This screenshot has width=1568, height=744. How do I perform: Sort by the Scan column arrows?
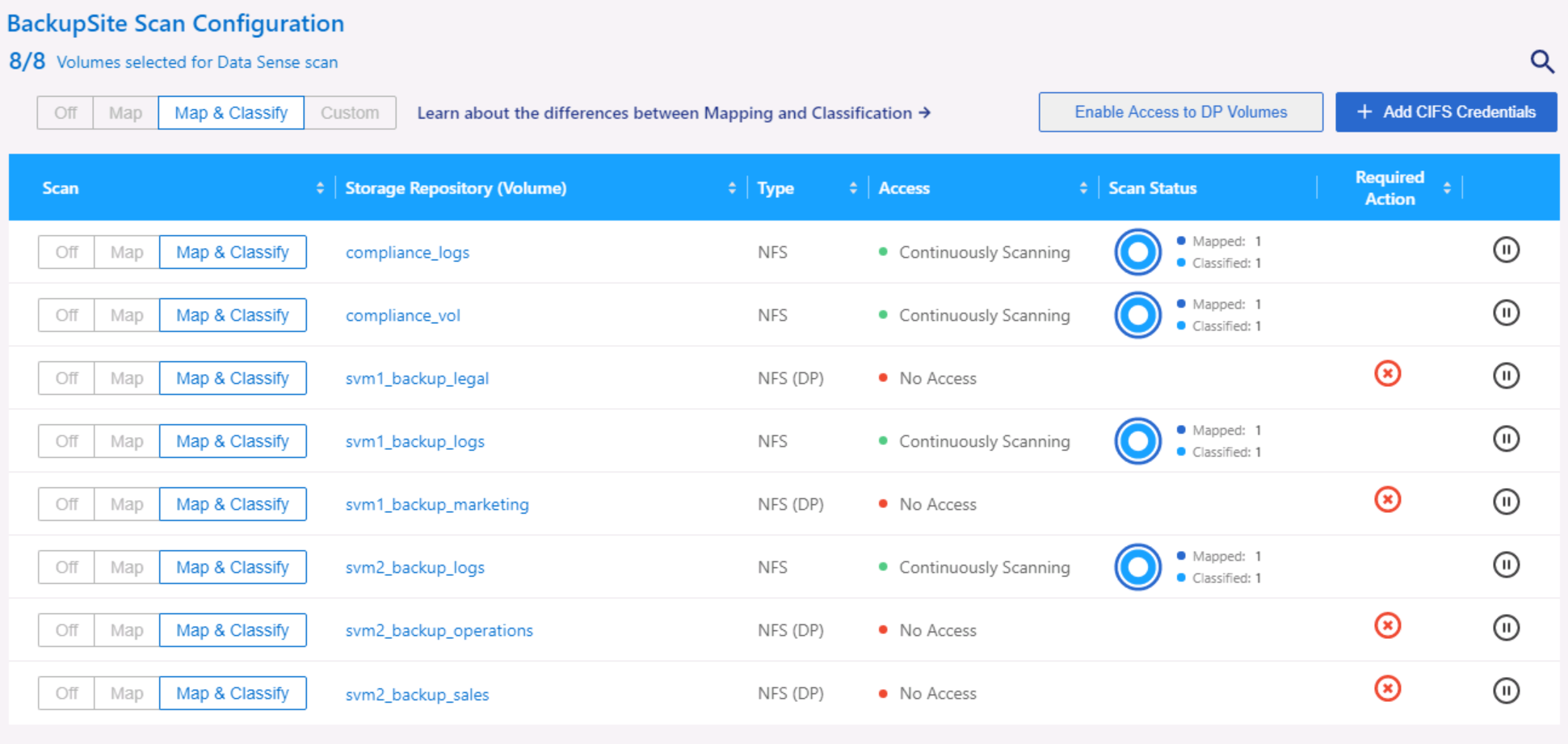320,188
